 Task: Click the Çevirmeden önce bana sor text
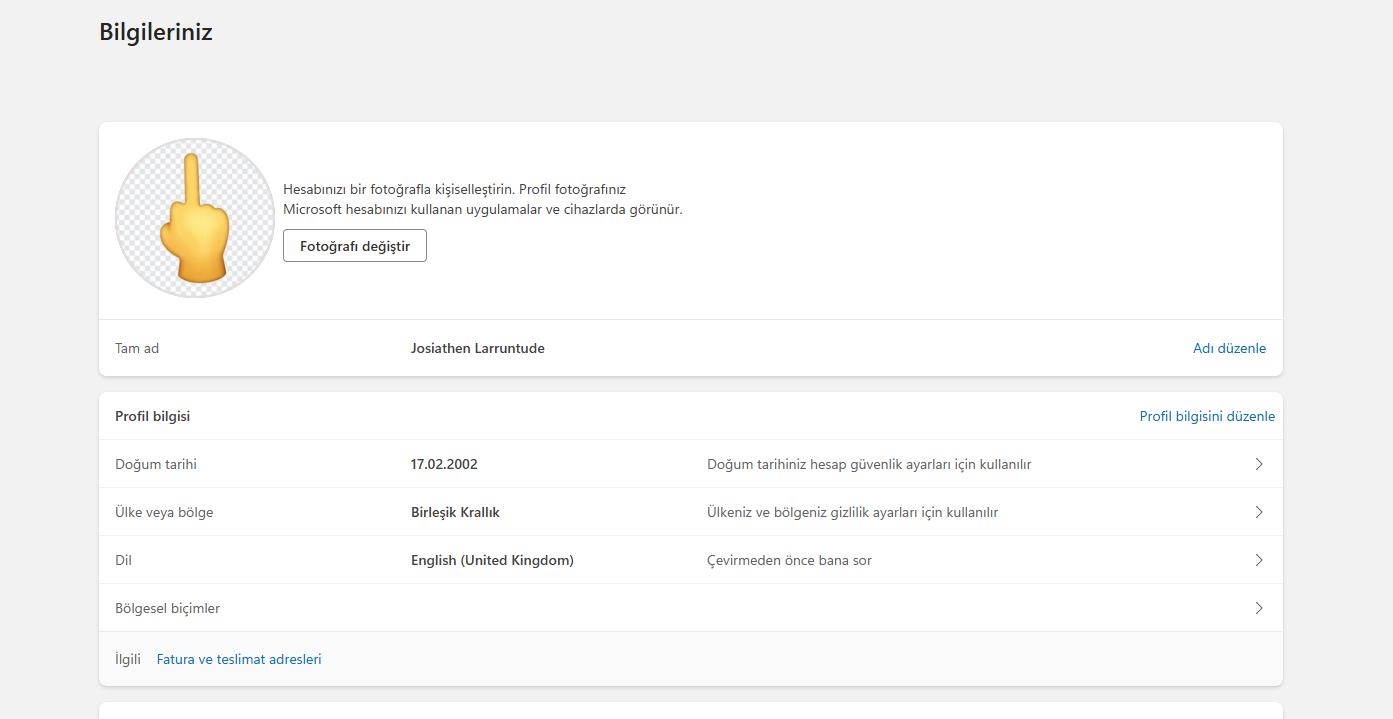coord(789,560)
